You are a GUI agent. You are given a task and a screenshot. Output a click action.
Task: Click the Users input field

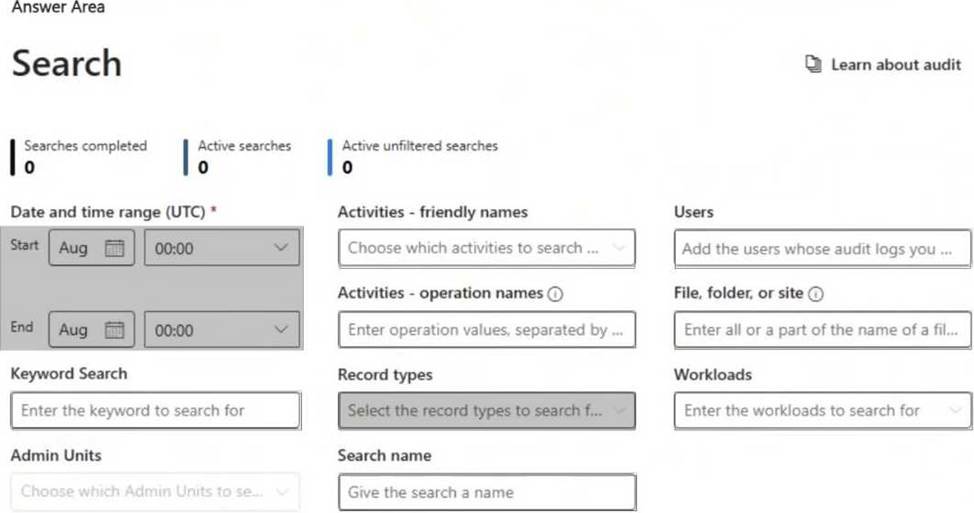pyautogui.click(x=822, y=248)
